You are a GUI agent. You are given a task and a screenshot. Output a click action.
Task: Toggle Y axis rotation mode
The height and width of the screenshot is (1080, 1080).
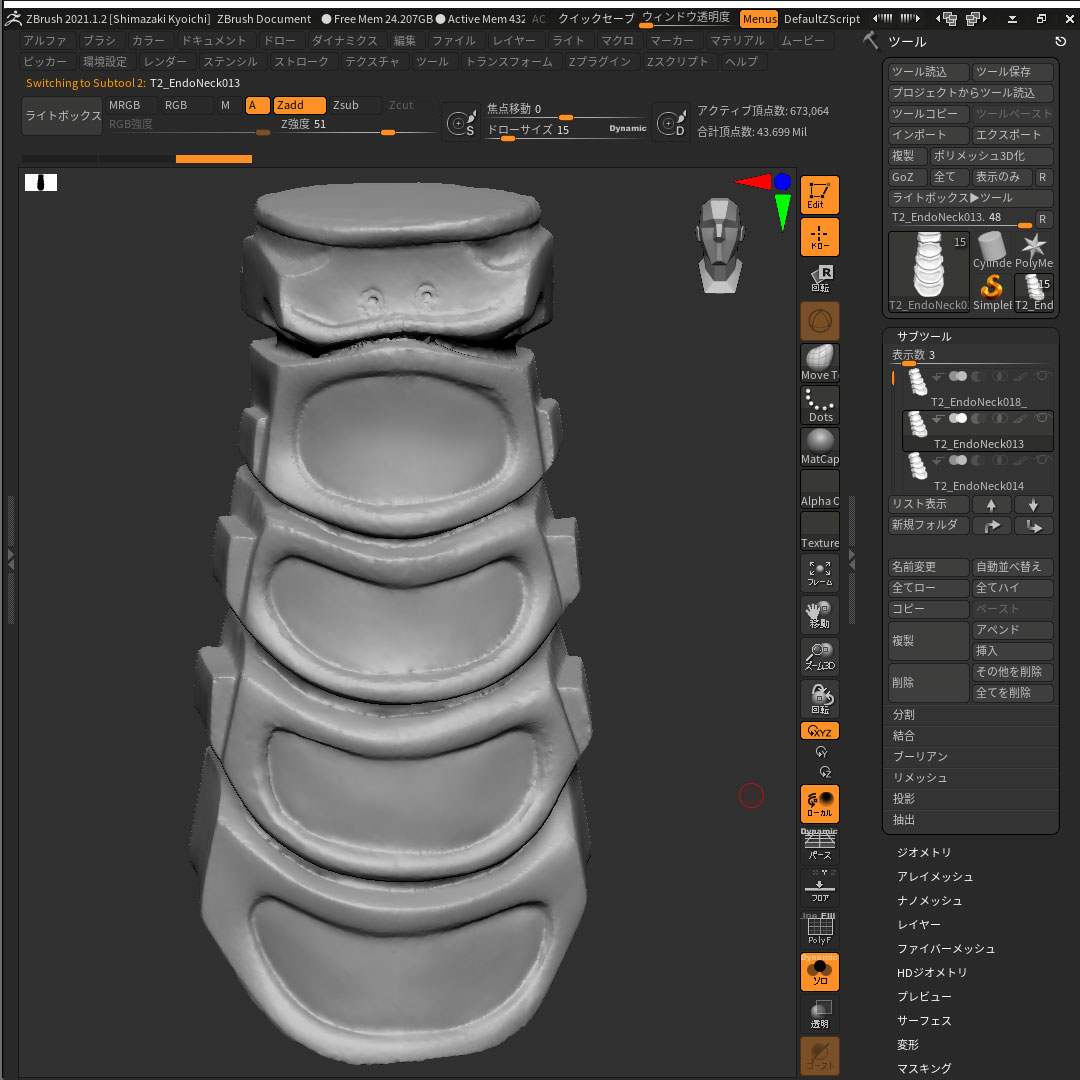[x=821, y=751]
